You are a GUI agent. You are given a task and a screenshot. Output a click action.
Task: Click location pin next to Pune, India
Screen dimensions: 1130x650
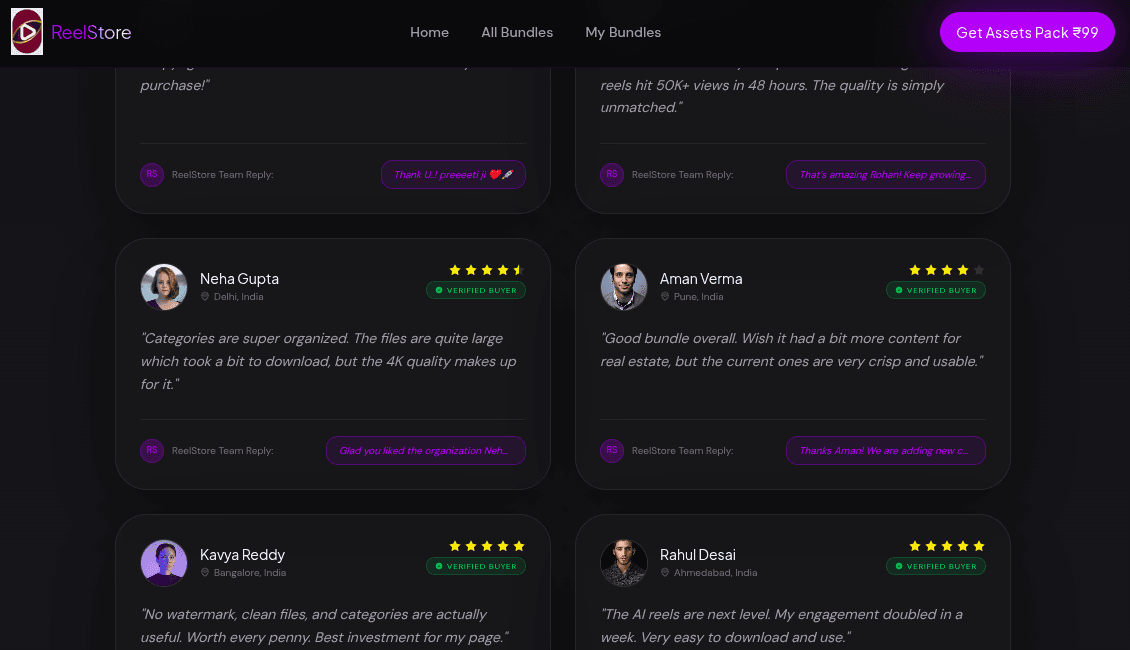click(x=664, y=297)
